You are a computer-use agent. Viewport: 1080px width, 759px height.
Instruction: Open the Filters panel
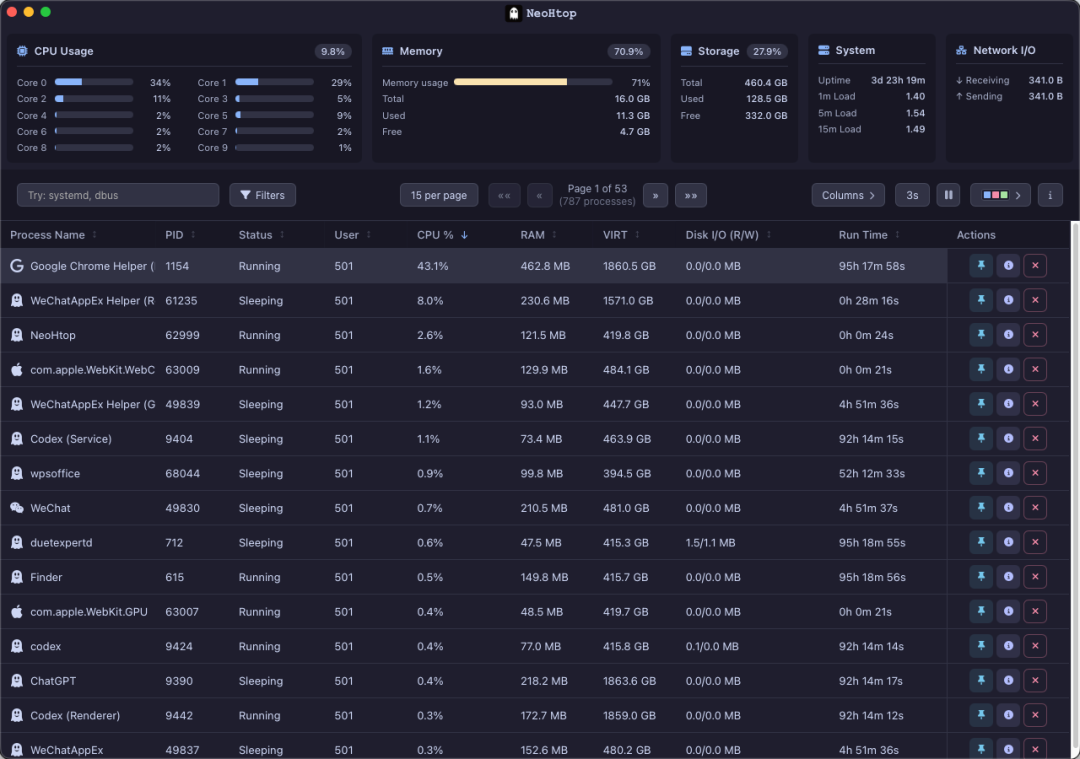(262, 195)
